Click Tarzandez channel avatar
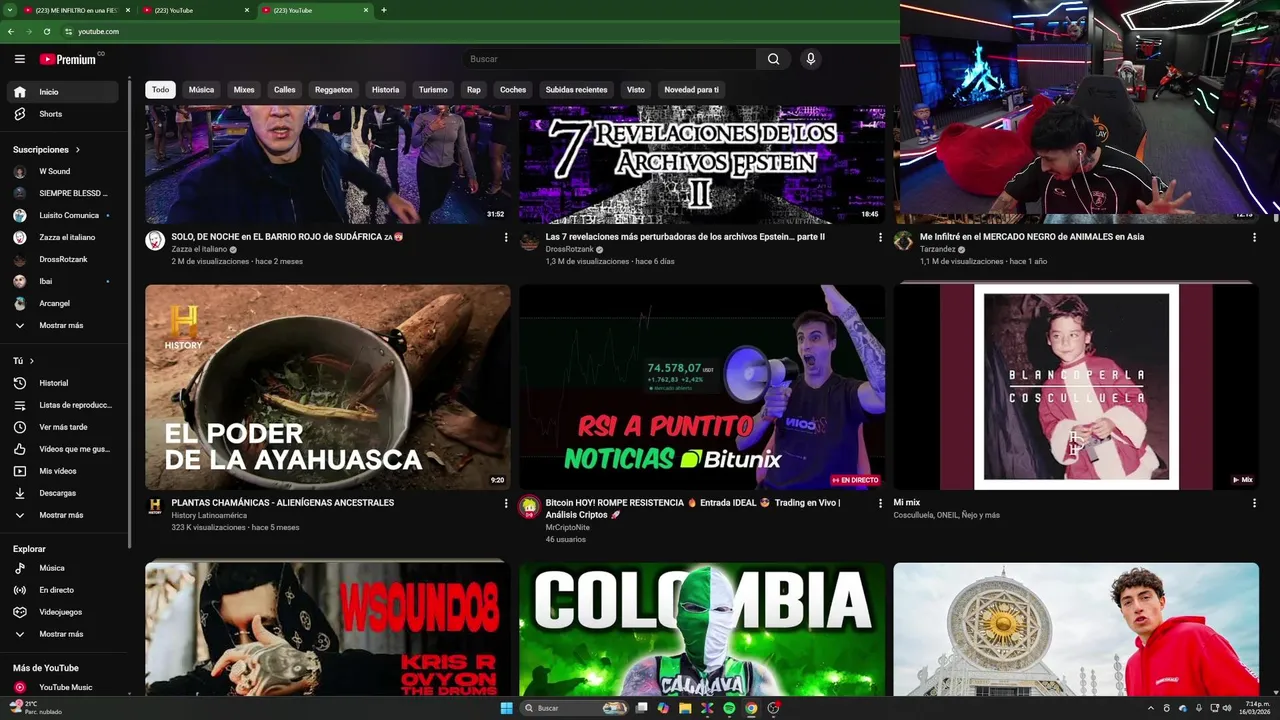 [903, 240]
